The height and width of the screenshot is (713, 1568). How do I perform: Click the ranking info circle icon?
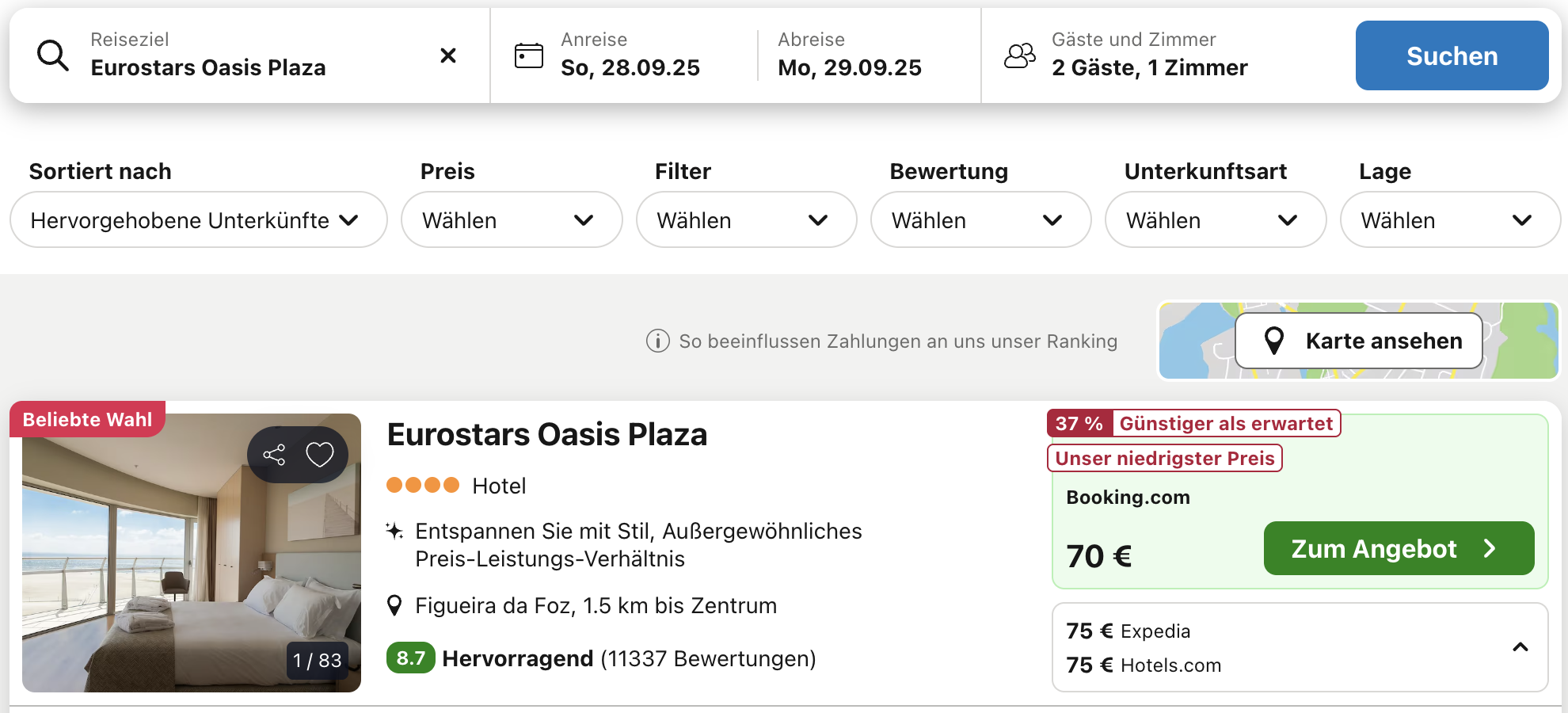coord(657,341)
